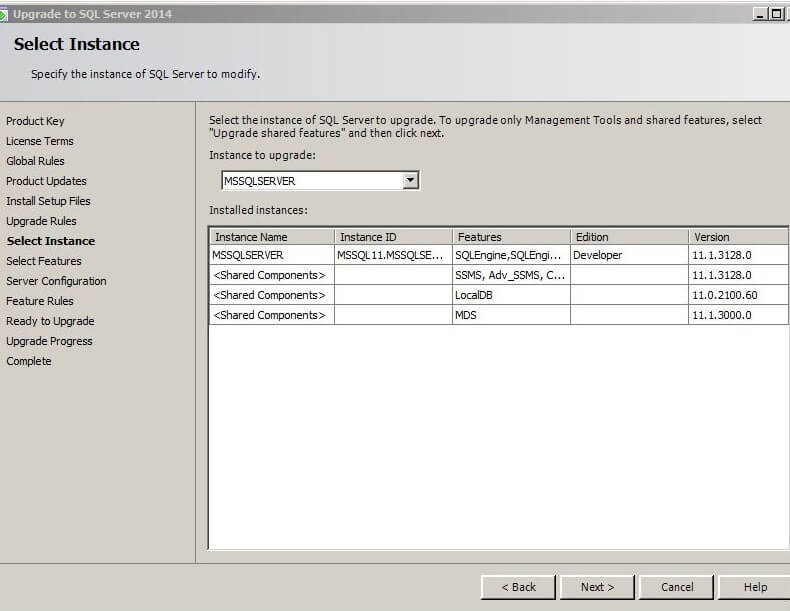Minimize the Upgrade to SQL Server 2014 window
Viewport: 790px width, 611px height.
pyautogui.click(x=760, y=14)
